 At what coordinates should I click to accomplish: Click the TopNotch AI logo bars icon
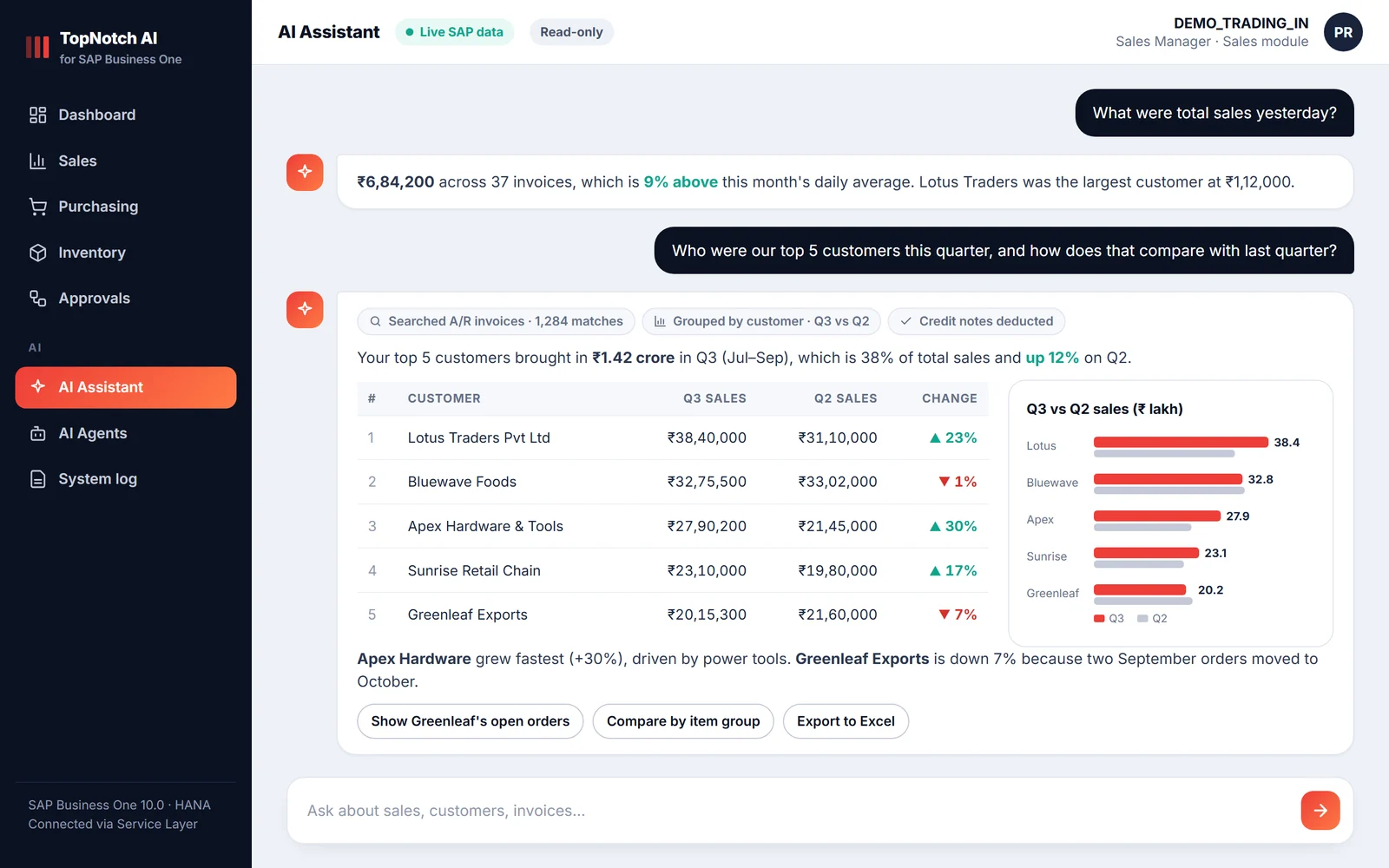(x=37, y=47)
